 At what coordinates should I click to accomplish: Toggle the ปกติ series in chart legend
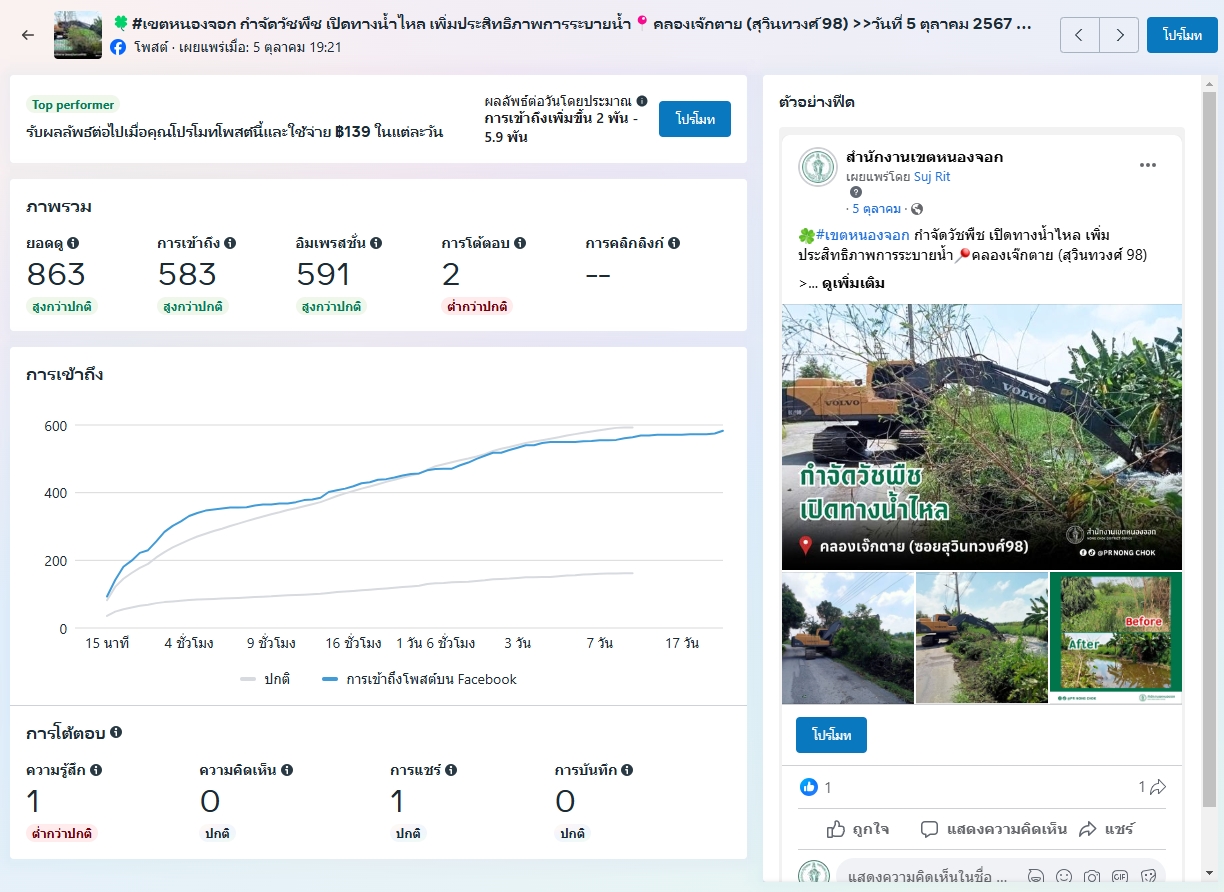tap(265, 679)
